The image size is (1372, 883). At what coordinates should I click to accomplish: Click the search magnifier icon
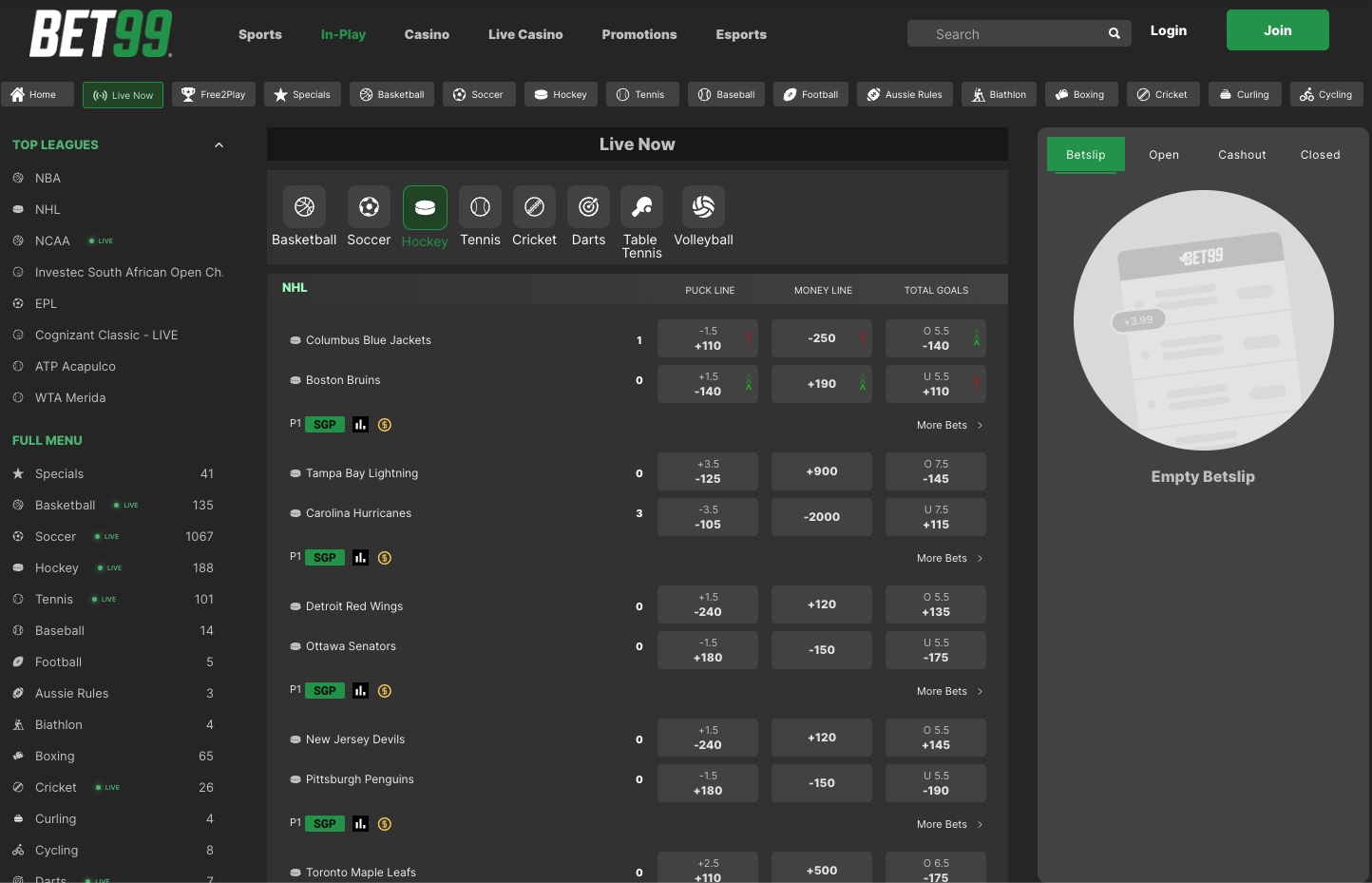click(1114, 34)
